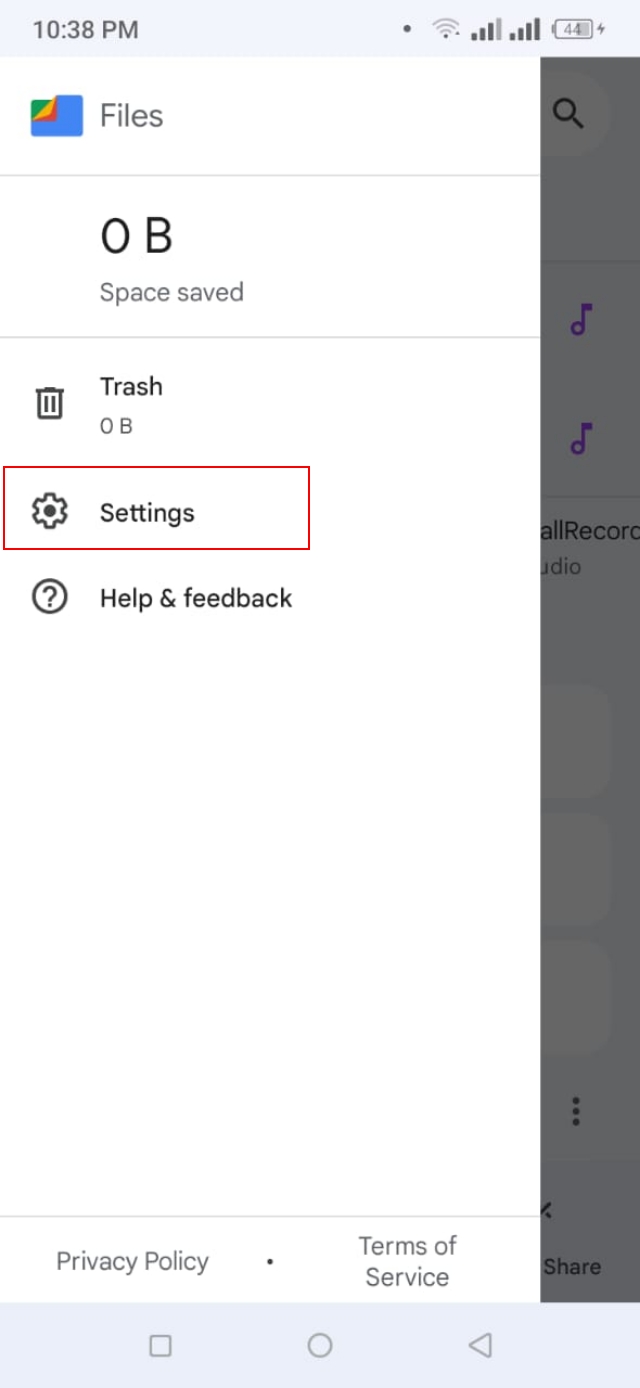The image size is (640, 1388).
Task: Open Help & feedback from the drawer menu
Action: (x=196, y=597)
